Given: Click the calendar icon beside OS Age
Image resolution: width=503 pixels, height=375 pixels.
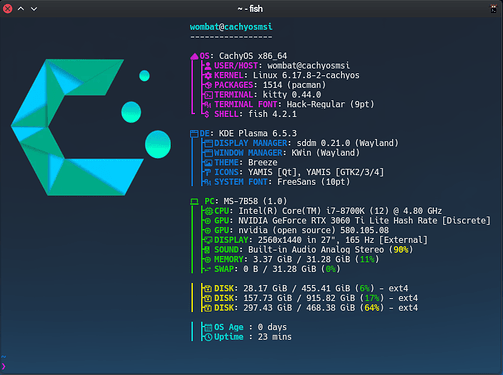Looking at the screenshot, I should pyautogui.click(x=208, y=327).
